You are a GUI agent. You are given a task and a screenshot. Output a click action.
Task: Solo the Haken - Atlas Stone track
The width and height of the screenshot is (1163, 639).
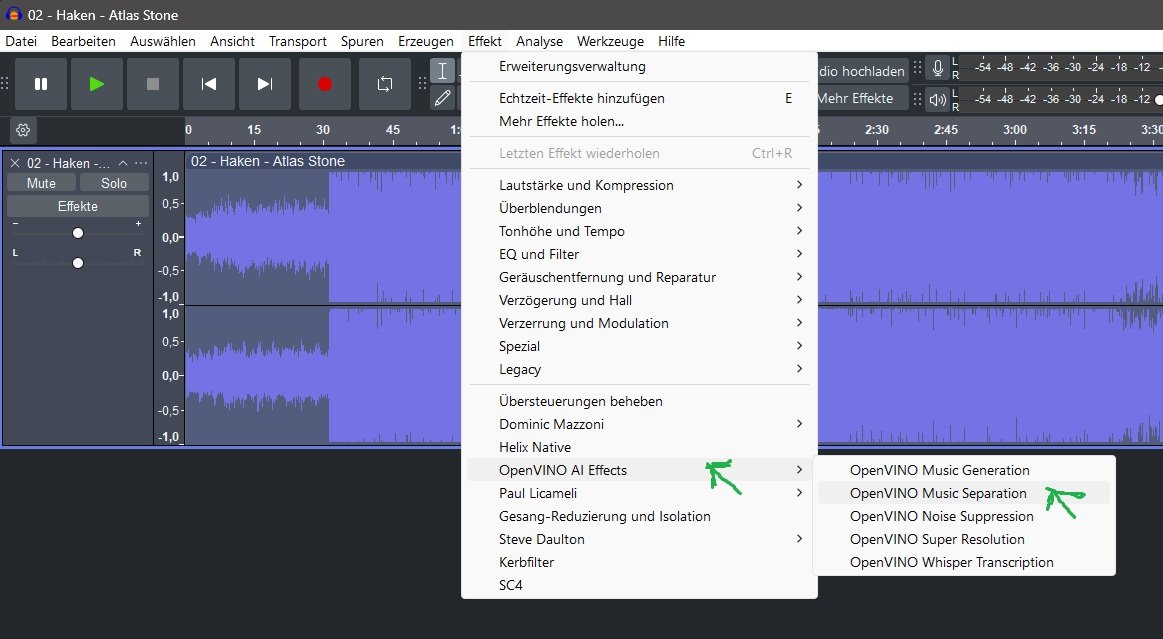(x=114, y=183)
